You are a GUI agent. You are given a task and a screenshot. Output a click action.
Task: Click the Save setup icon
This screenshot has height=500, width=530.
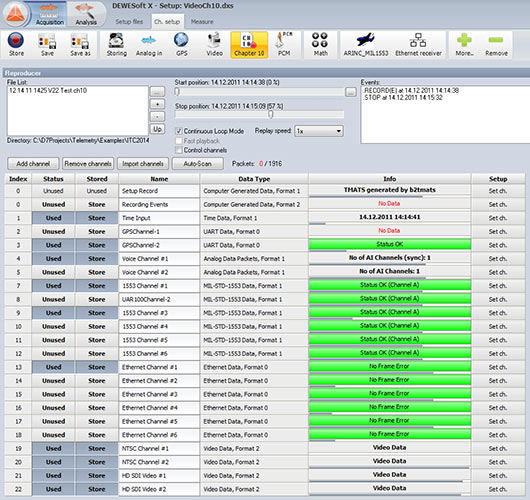[x=47, y=44]
